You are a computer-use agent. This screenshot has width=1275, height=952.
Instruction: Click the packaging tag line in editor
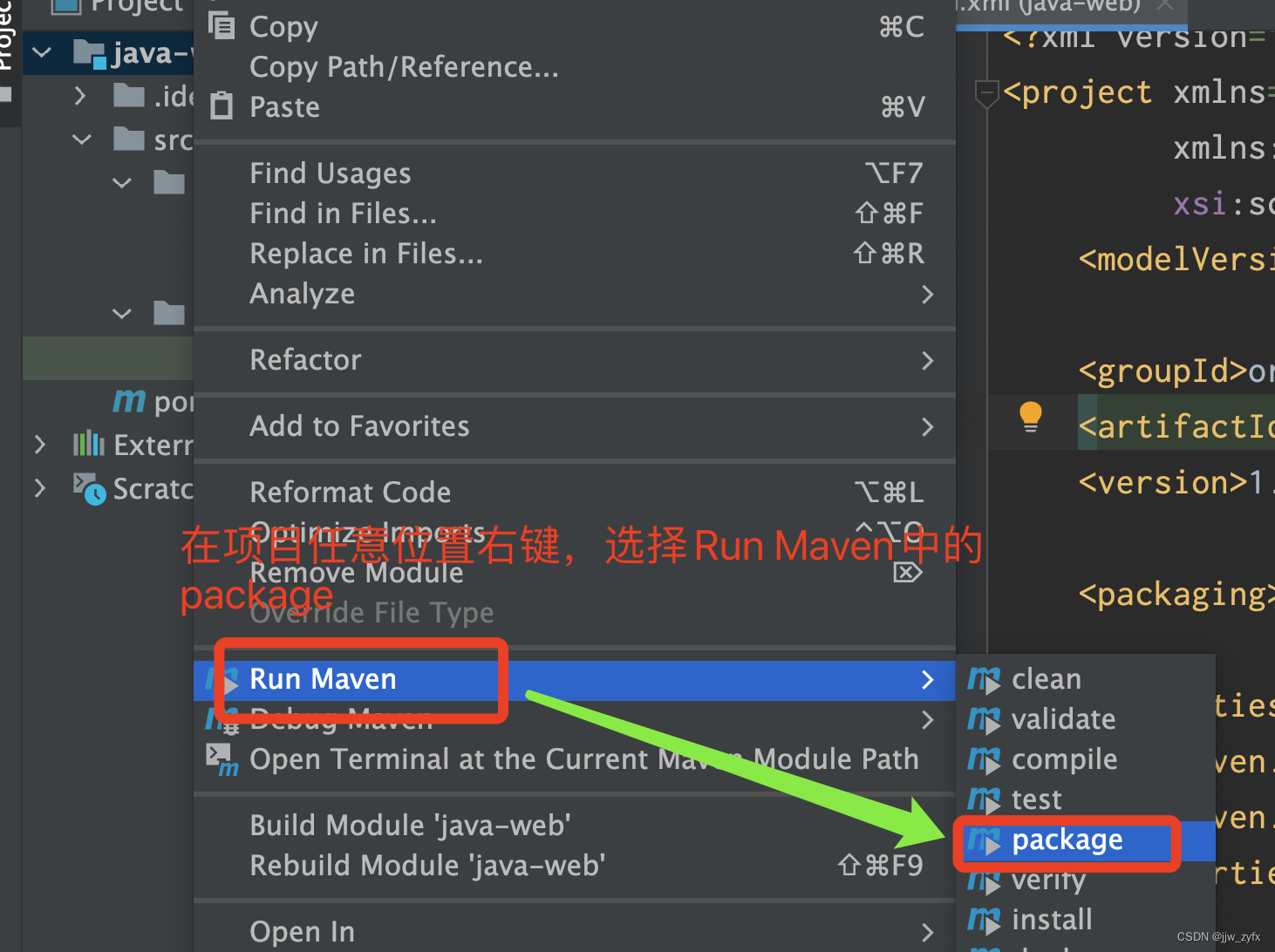1176,595
